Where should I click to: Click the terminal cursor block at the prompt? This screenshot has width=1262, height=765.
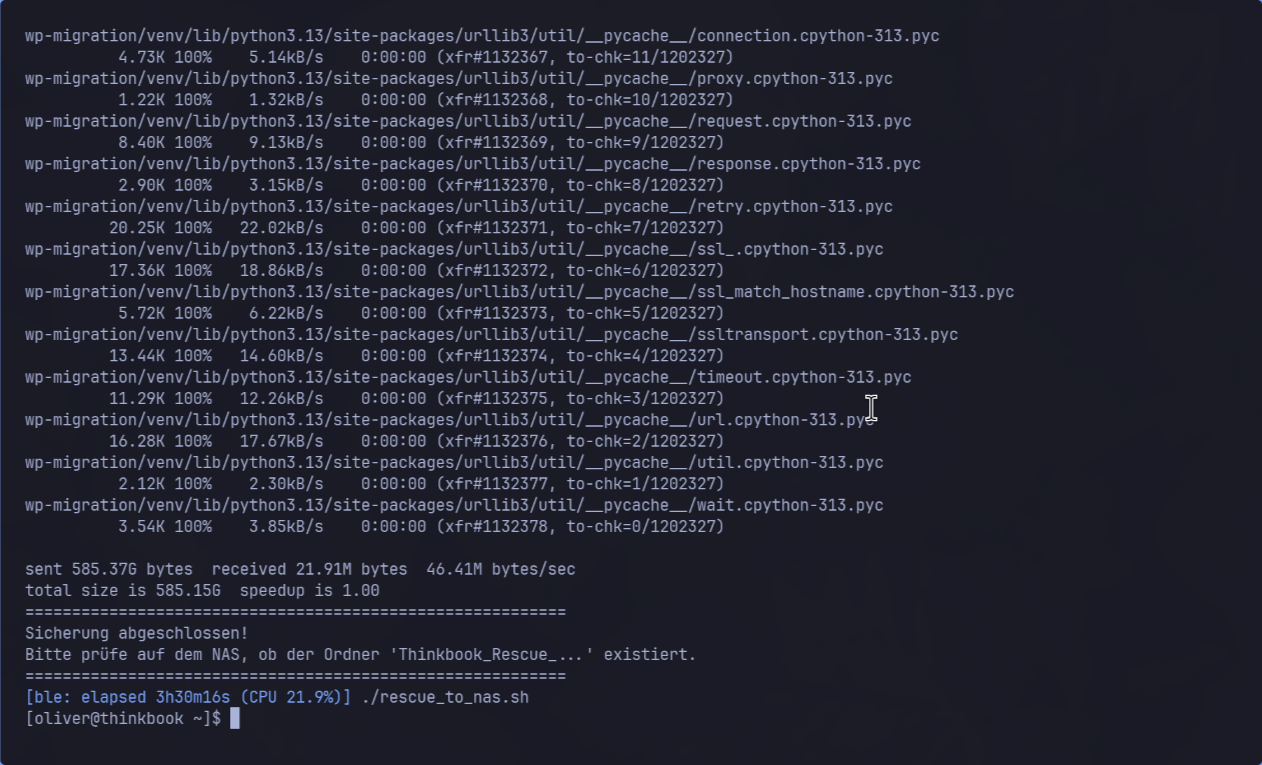click(x=235, y=719)
